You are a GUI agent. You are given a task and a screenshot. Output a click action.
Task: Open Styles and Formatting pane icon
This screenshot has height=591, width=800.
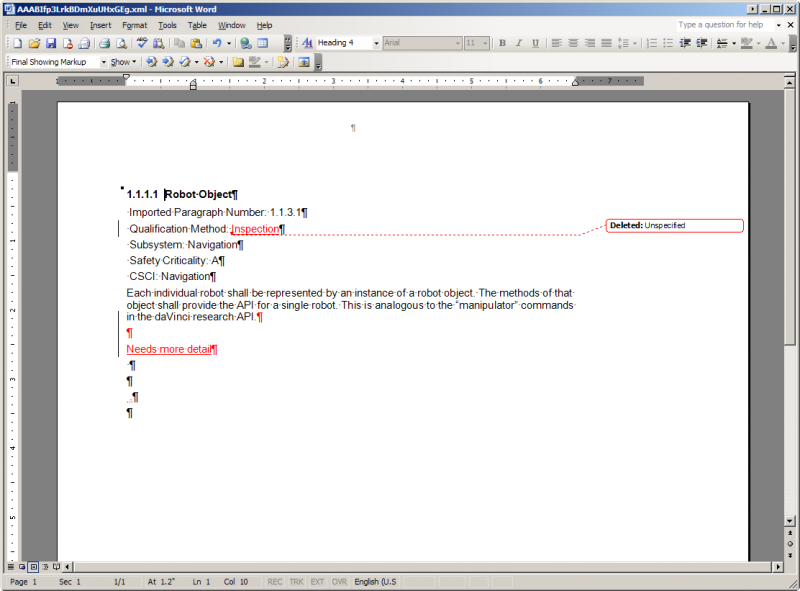307,43
